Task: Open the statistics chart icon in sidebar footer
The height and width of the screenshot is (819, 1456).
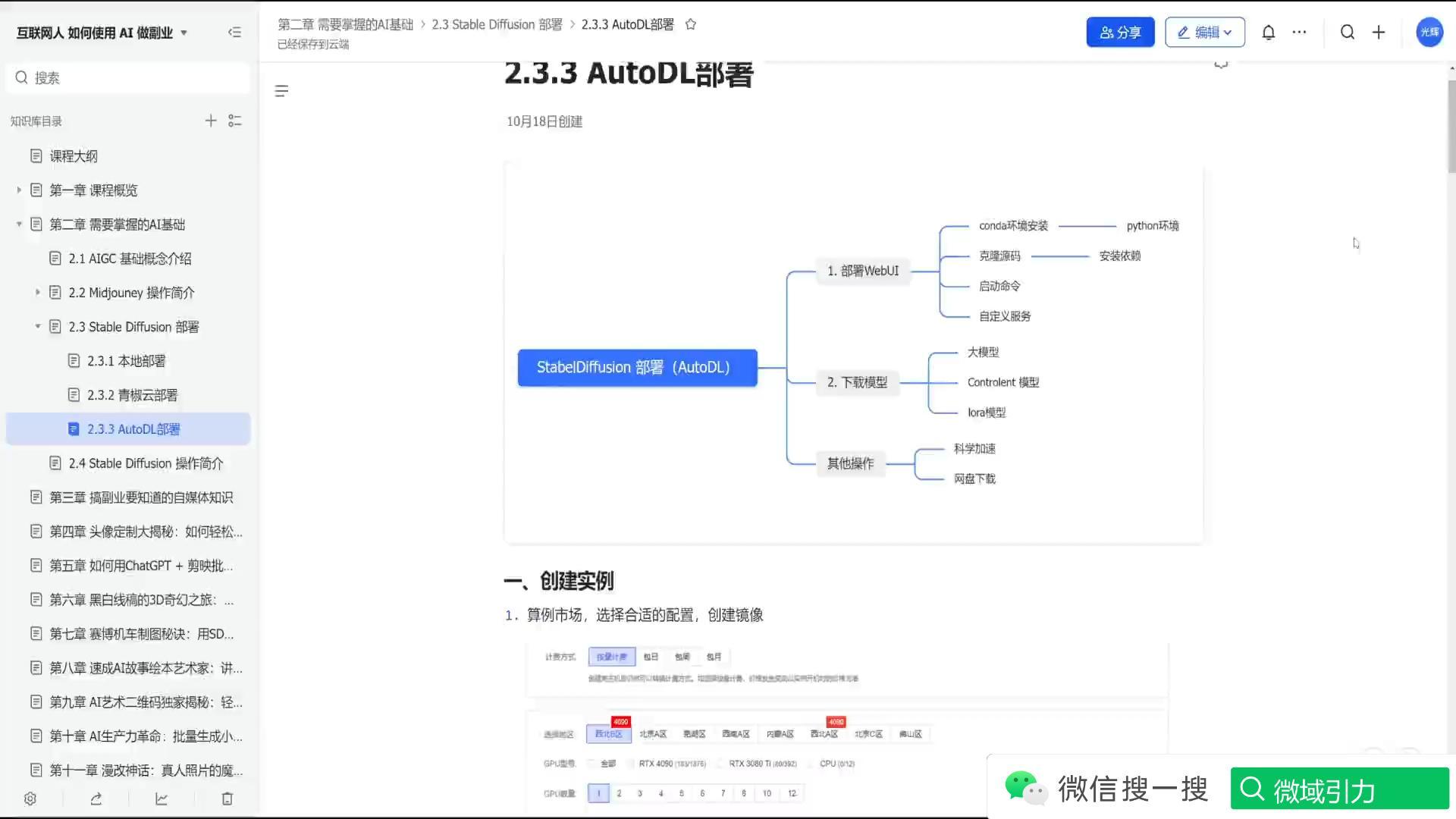Action: 162,799
